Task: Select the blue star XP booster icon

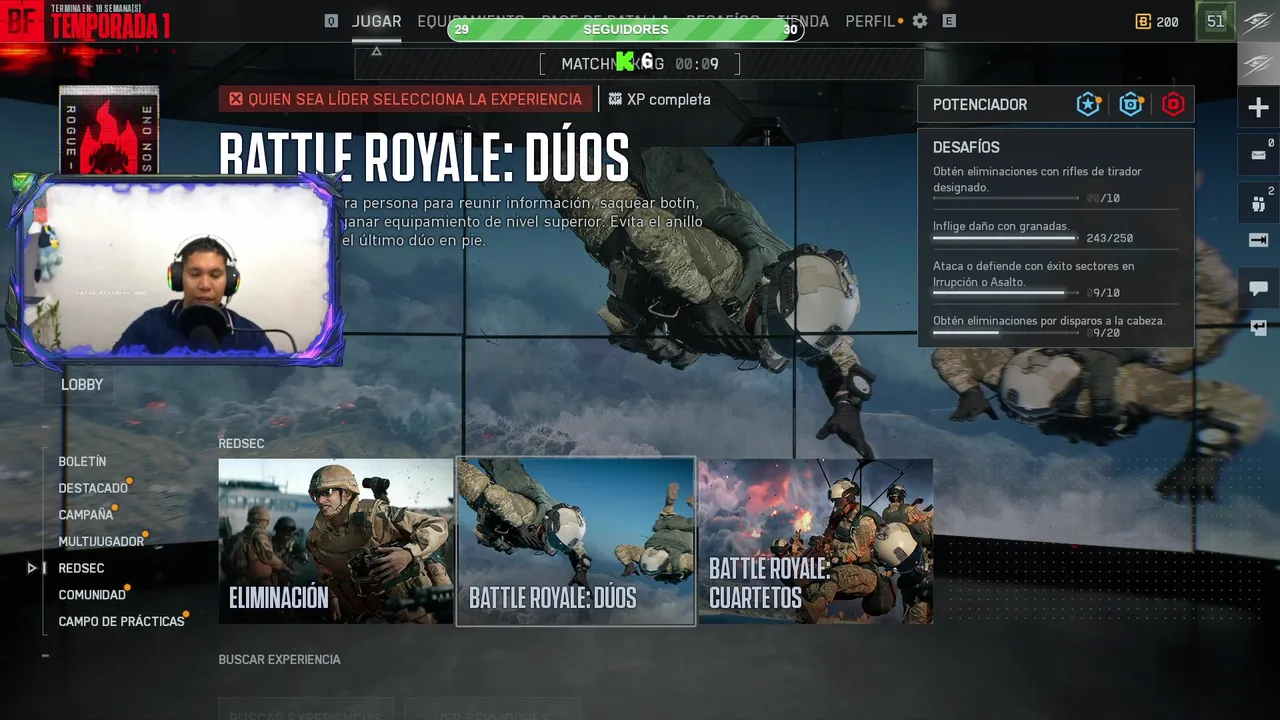Action: point(1089,104)
